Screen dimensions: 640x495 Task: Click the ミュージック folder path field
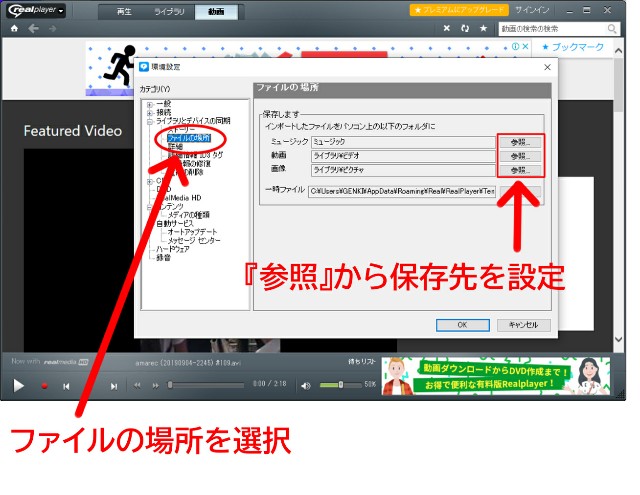tap(403, 142)
